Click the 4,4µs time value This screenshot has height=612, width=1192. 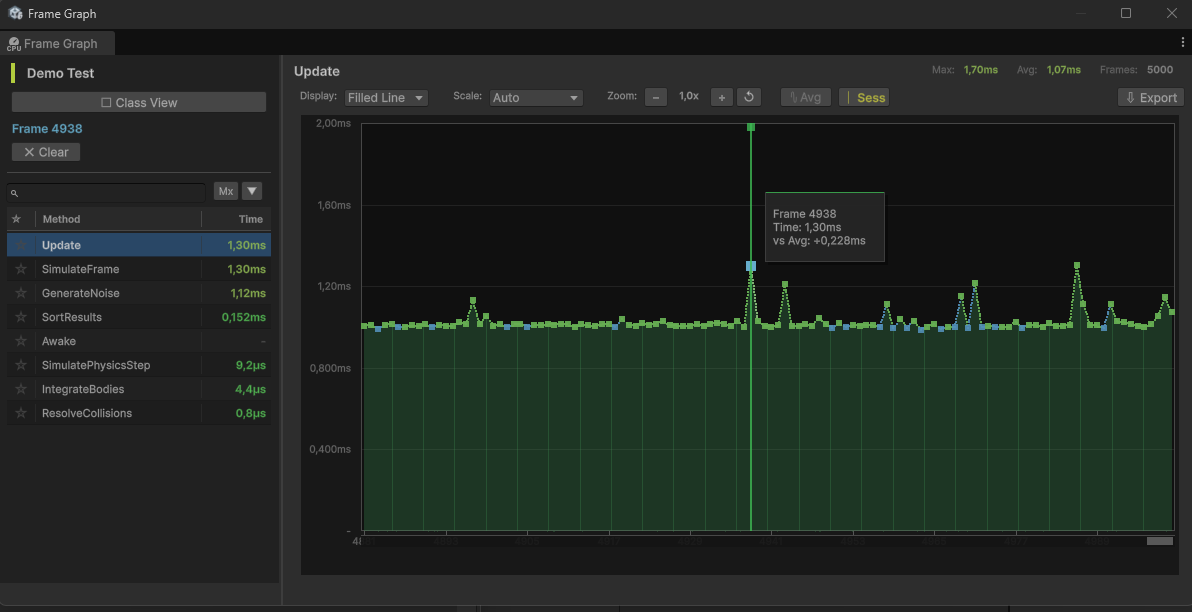coord(250,389)
